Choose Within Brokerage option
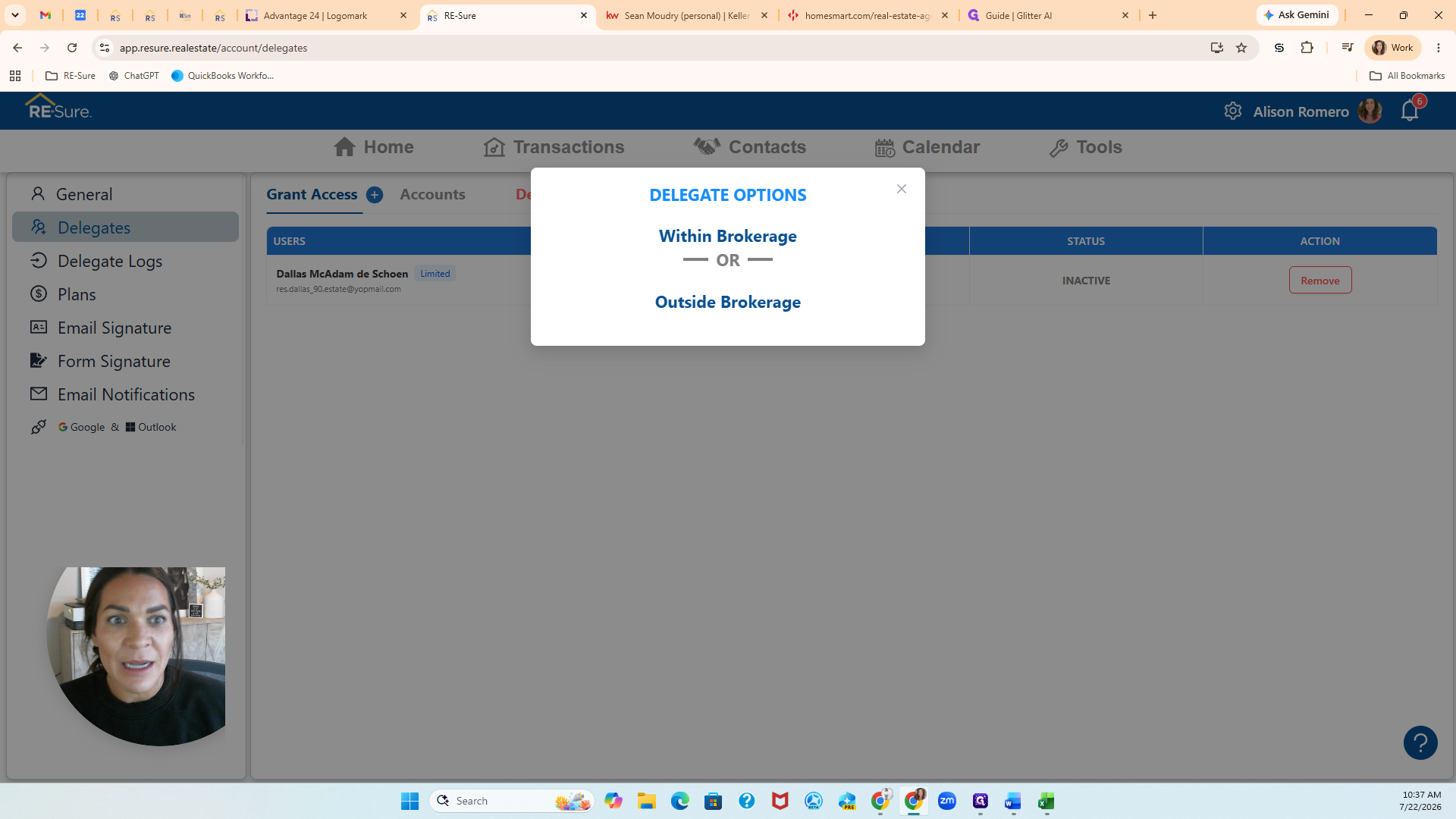This screenshot has height=819, width=1456. point(727,236)
